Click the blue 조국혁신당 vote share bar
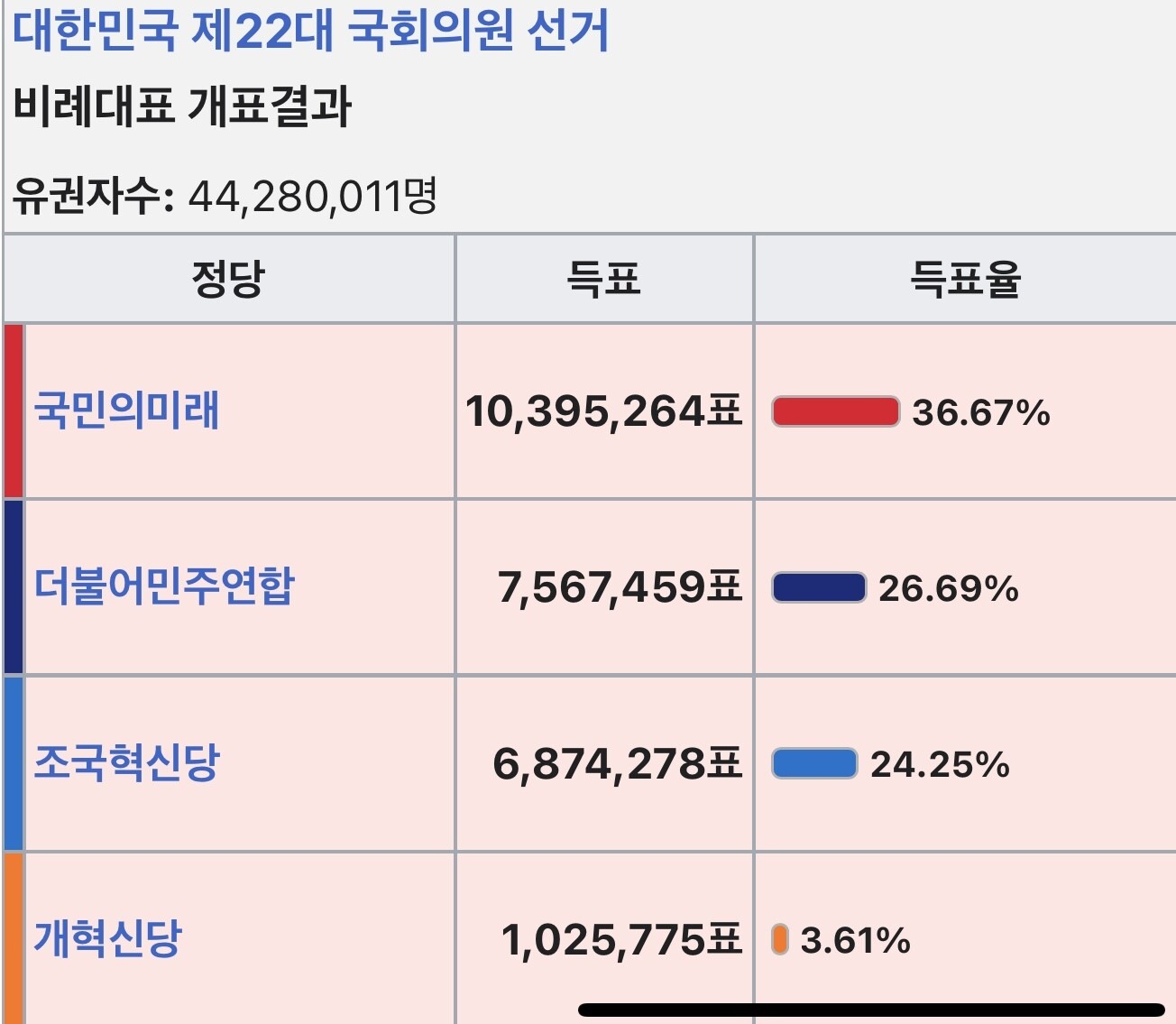This screenshot has width=1176, height=1024. pos(814,763)
